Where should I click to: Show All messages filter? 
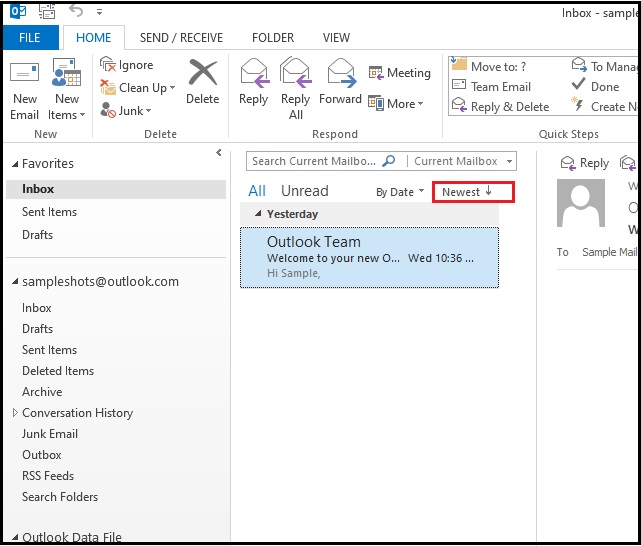(x=257, y=191)
